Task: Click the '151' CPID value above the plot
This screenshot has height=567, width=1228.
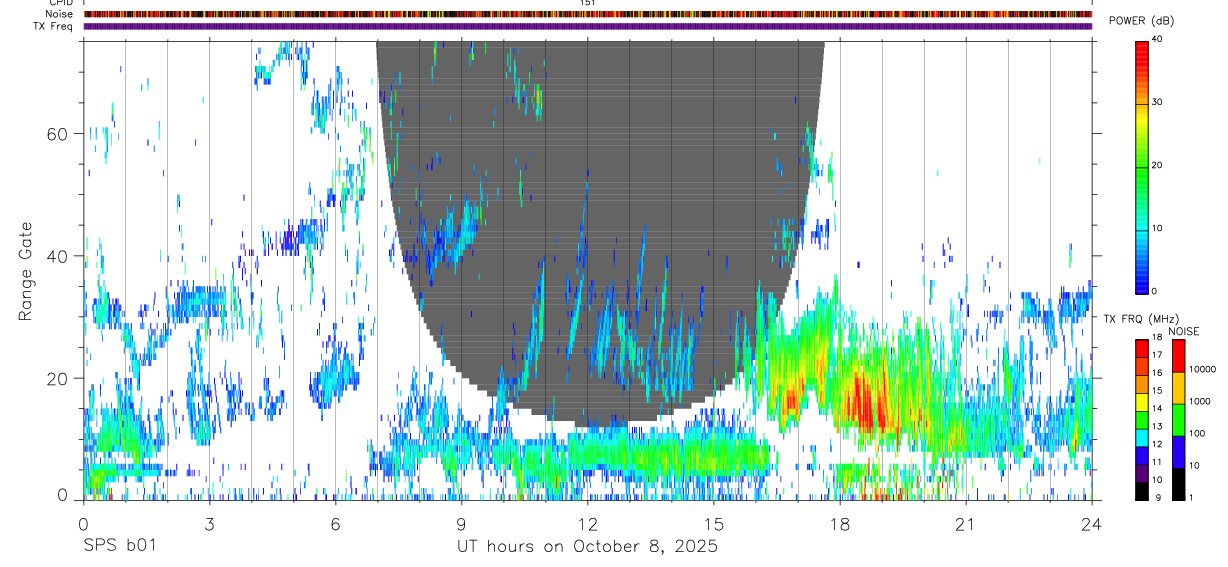Action: click(588, 3)
